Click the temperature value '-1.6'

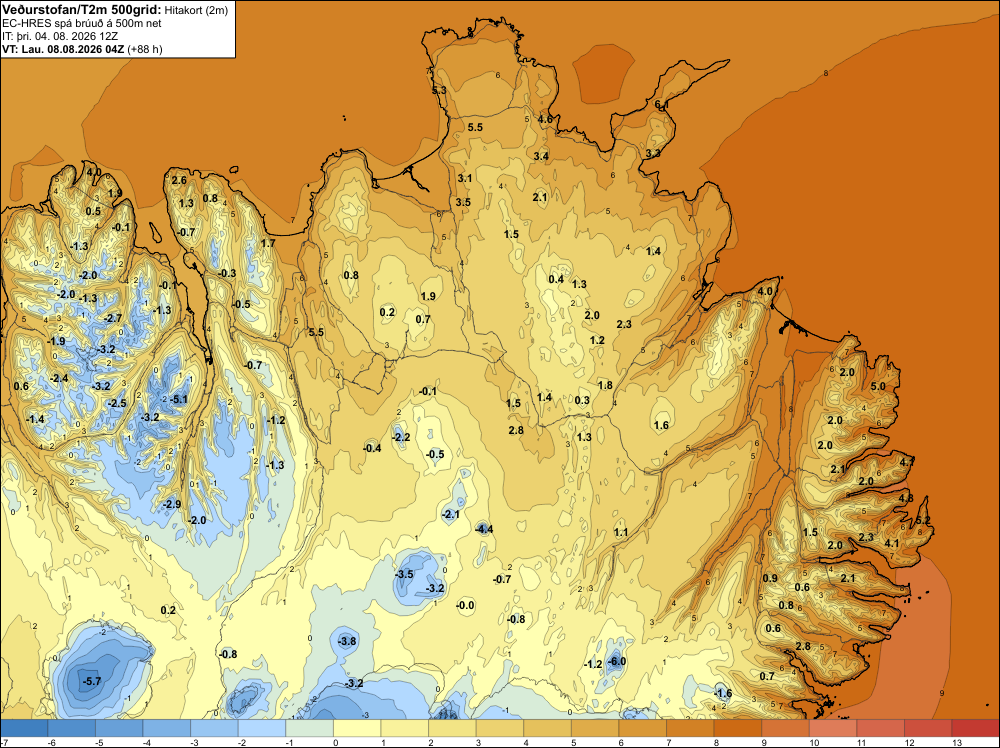pyautogui.click(x=723, y=694)
